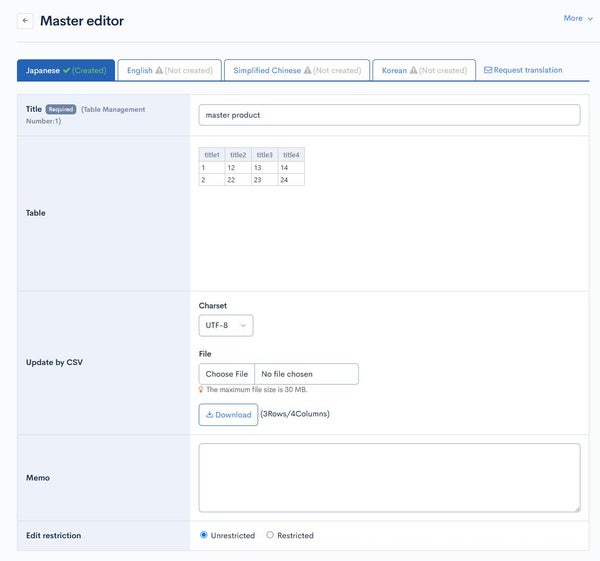Click the green checkmark on Japanese tab

coord(66,70)
